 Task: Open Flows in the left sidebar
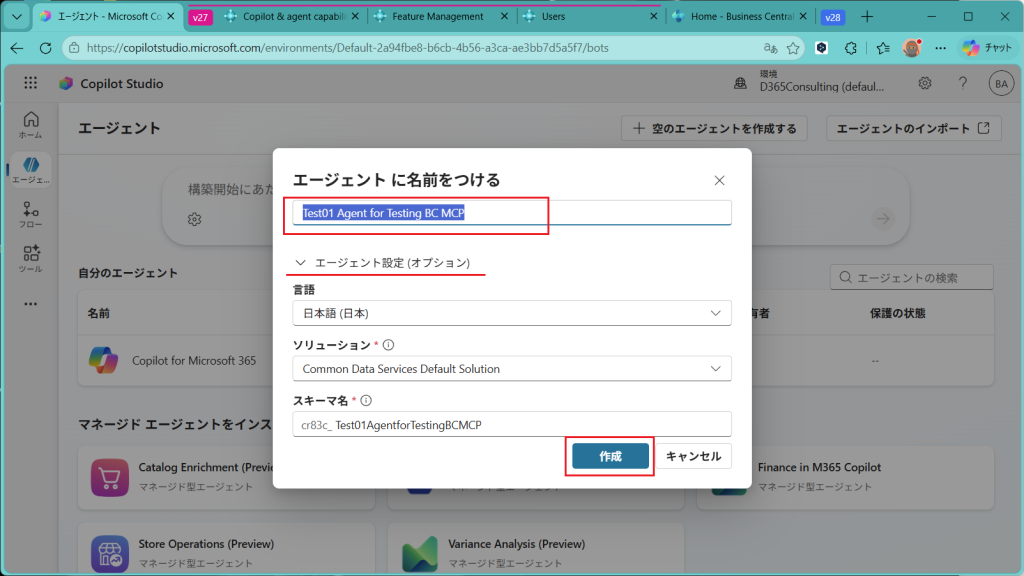(31, 215)
